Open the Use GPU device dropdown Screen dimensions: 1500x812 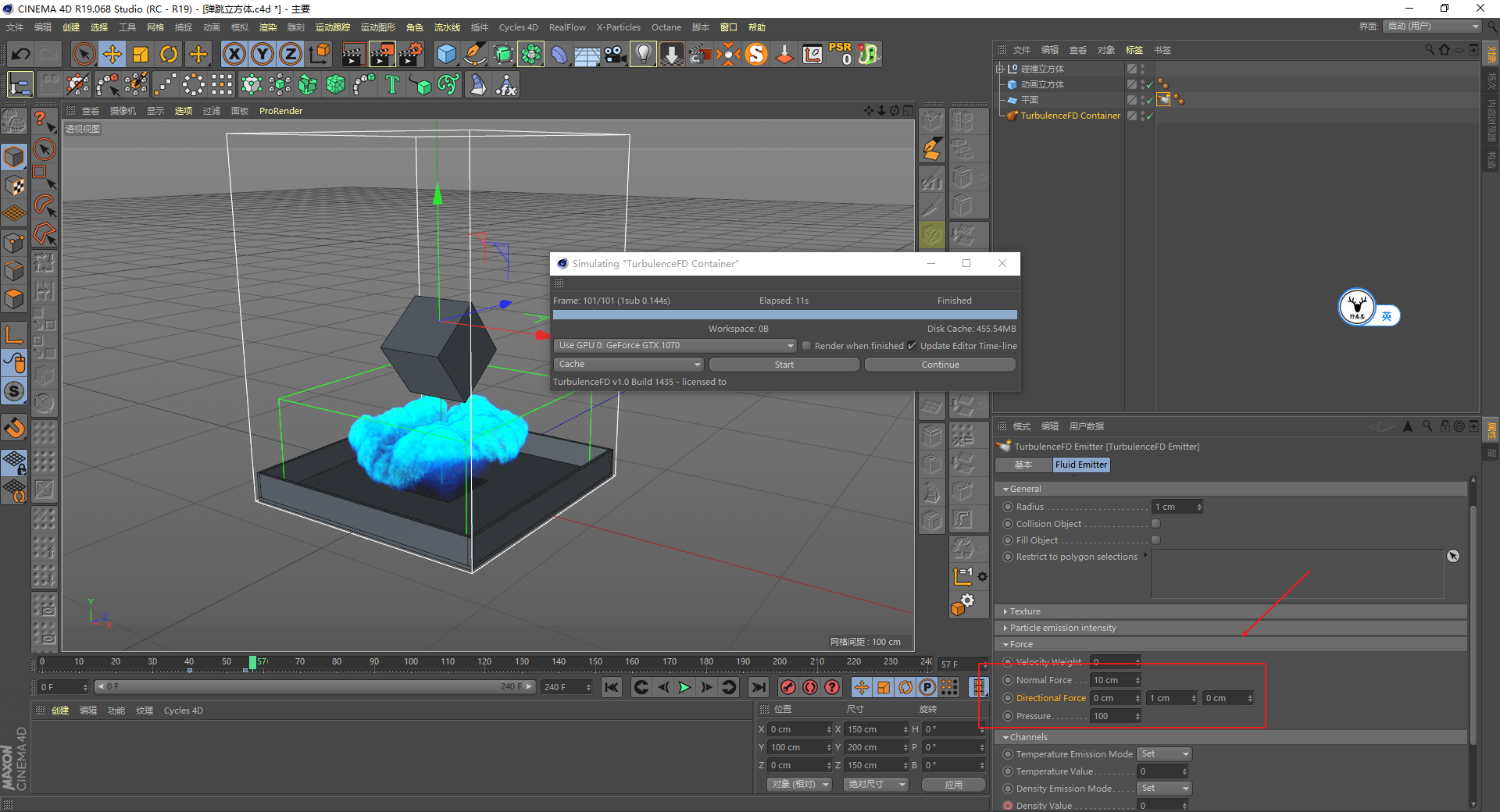[x=674, y=345]
